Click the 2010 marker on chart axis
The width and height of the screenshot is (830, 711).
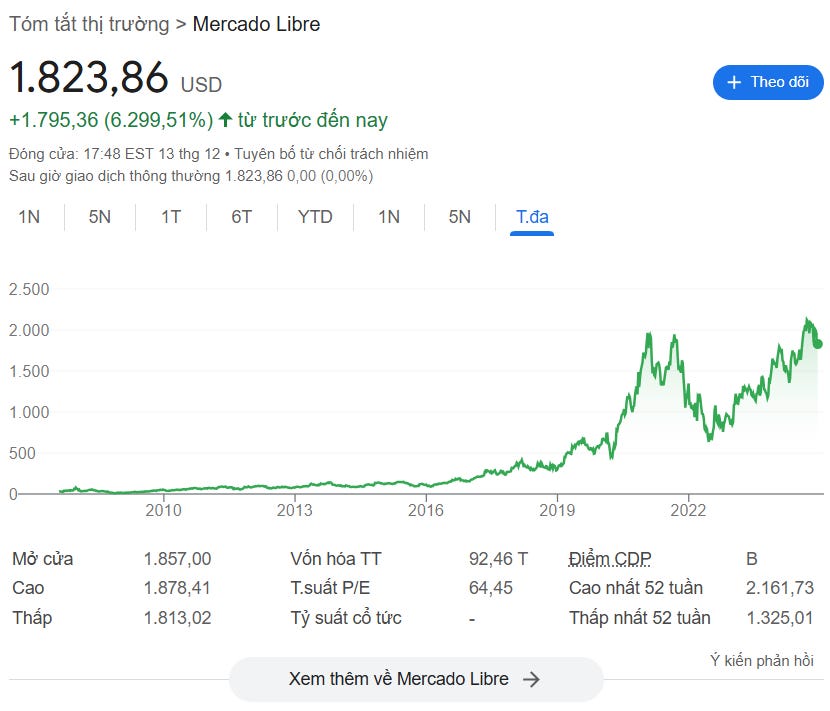(163, 511)
